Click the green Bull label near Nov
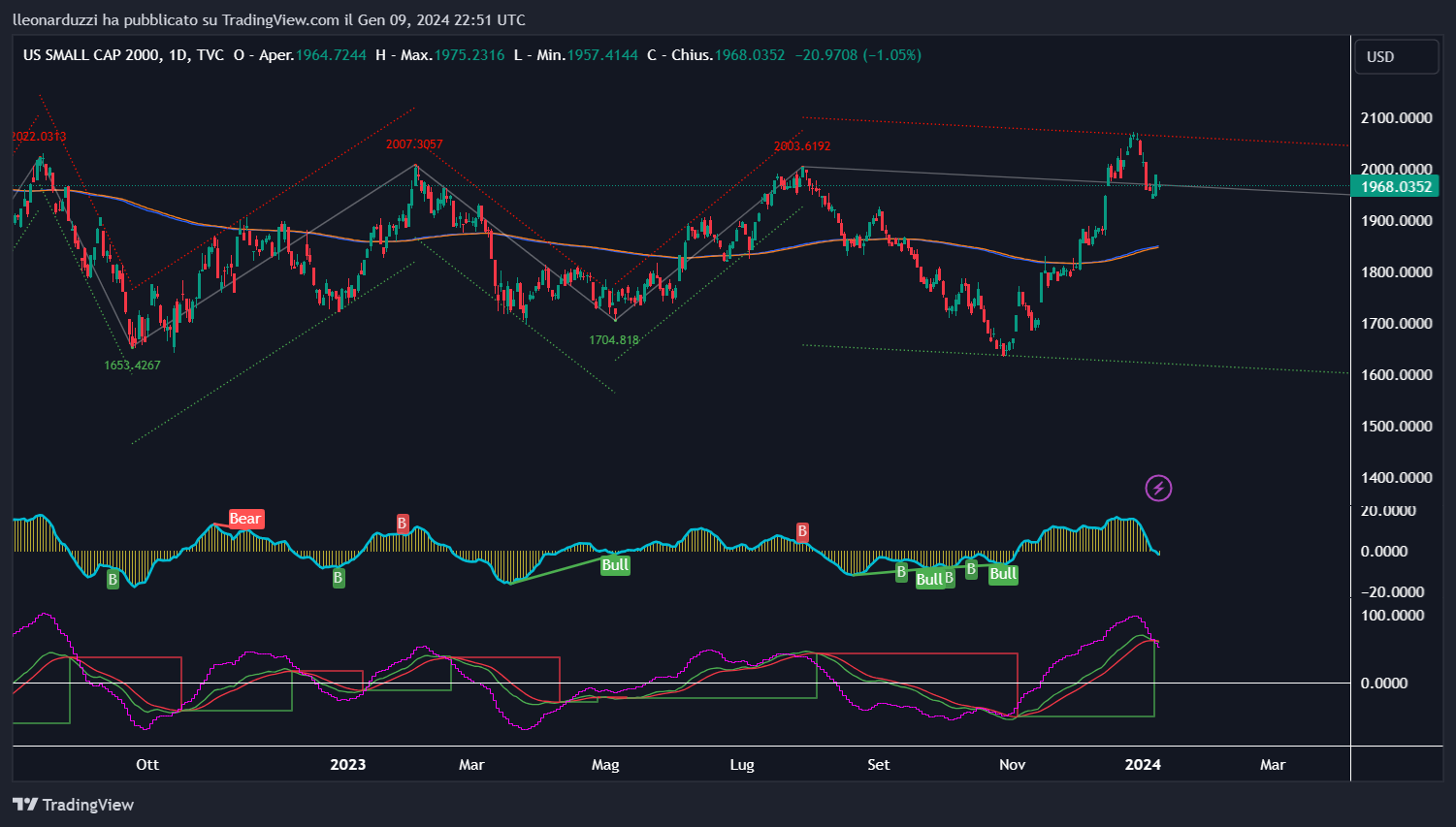The image size is (1456, 827). point(1003,574)
